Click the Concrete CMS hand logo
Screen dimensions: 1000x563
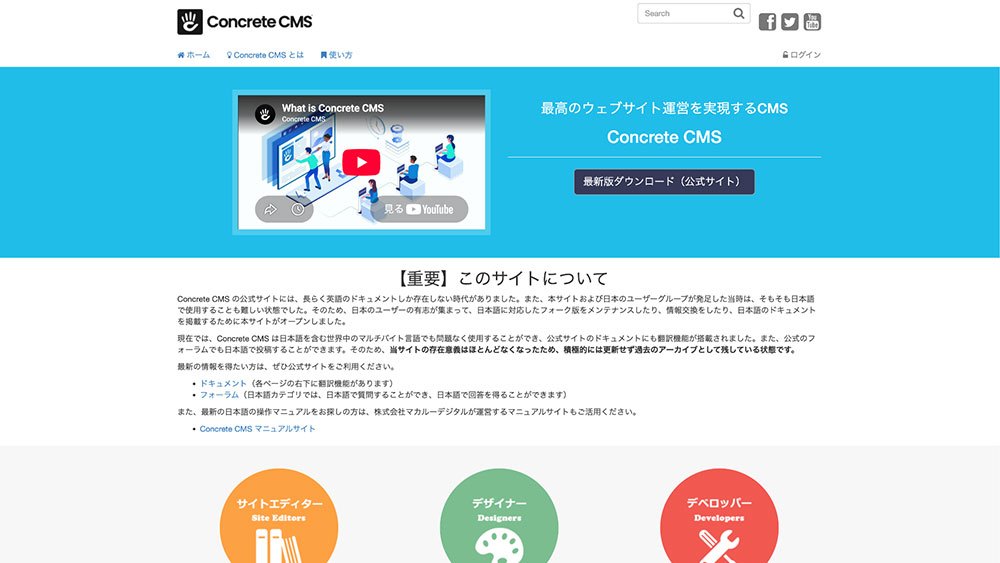pyautogui.click(x=189, y=22)
